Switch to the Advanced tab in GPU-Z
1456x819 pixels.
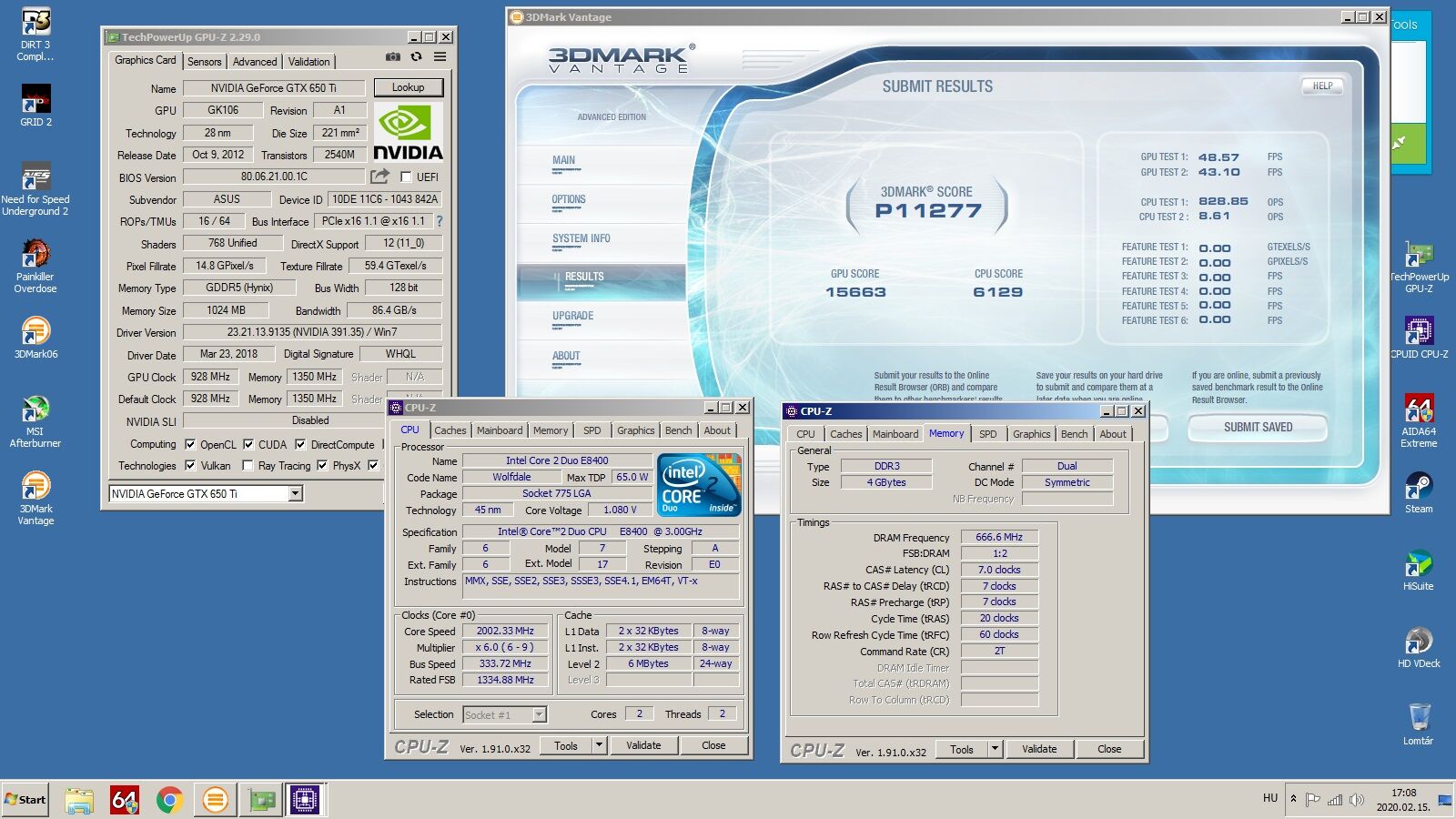255,62
